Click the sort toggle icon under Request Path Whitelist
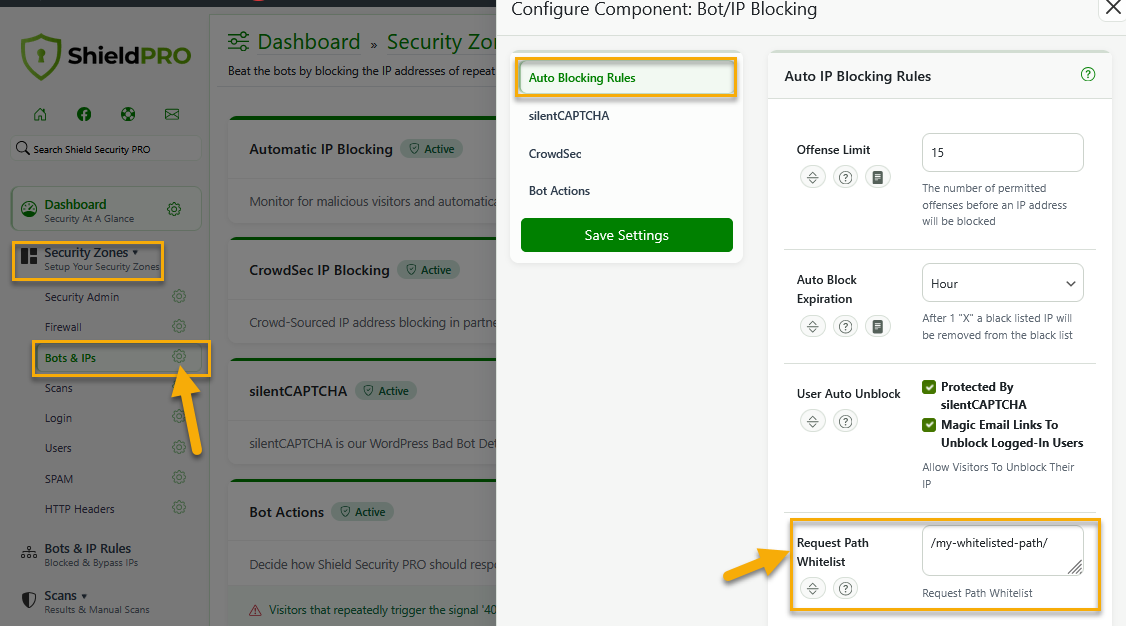Image resolution: width=1126 pixels, height=626 pixels. [812, 588]
